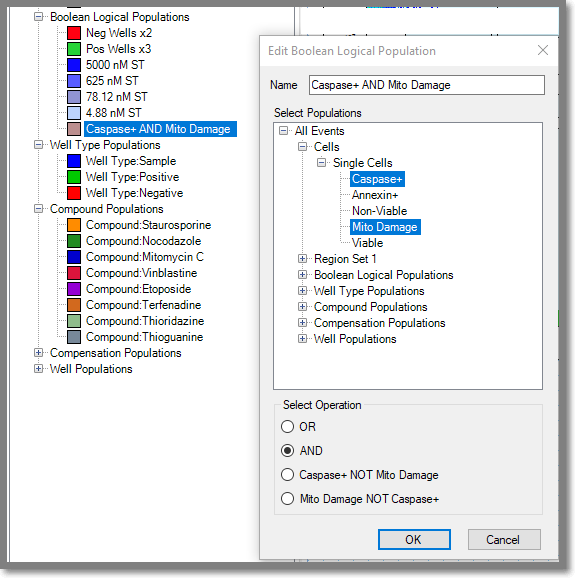
Task: Click the OK button
Action: [414, 540]
